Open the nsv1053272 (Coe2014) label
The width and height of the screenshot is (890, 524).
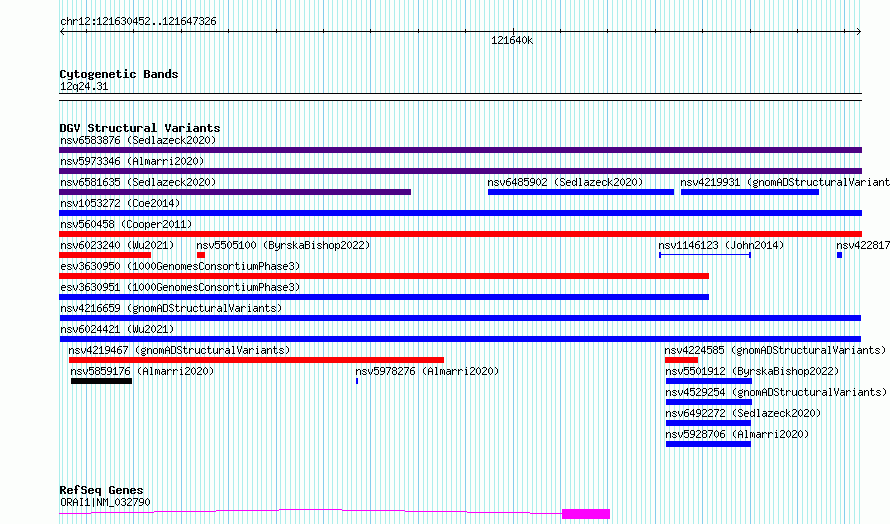120,203
